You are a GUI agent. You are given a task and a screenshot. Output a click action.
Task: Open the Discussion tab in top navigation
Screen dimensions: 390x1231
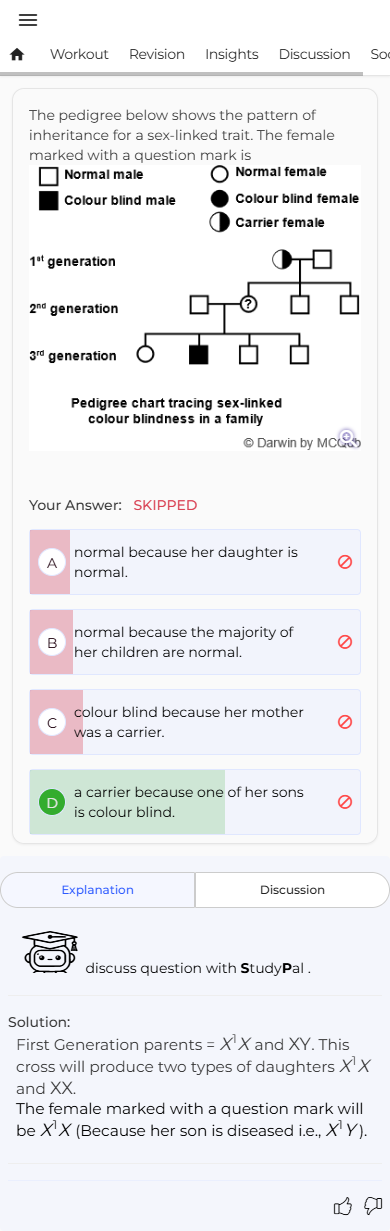[x=314, y=55]
